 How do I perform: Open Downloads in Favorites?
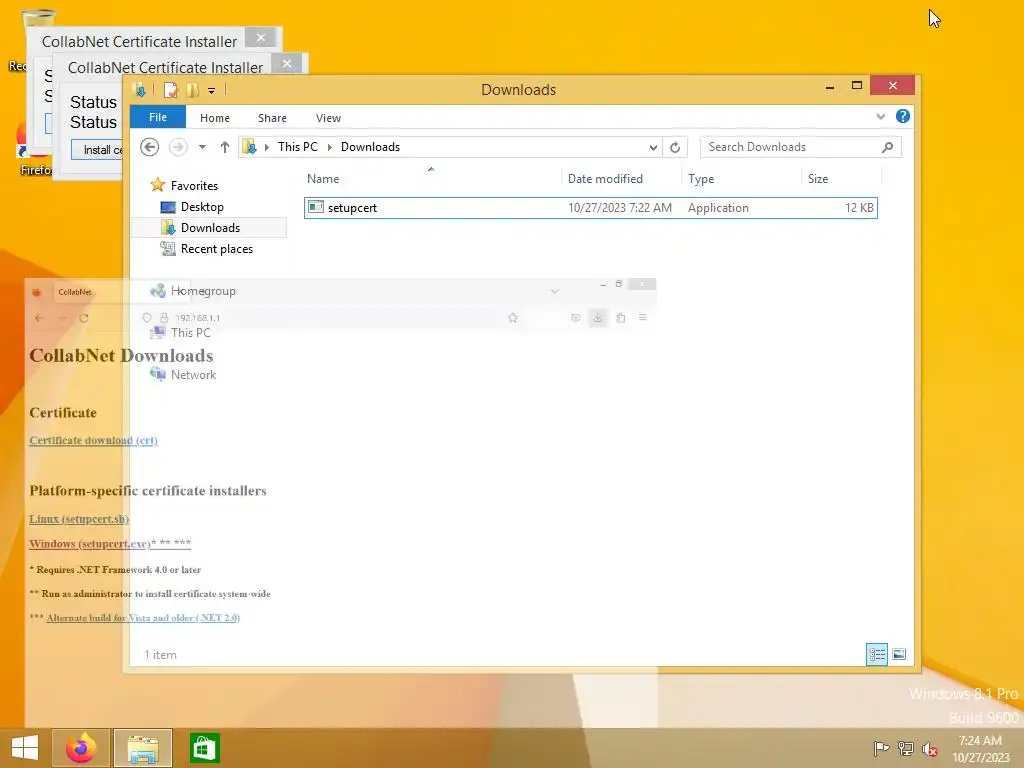click(210, 228)
